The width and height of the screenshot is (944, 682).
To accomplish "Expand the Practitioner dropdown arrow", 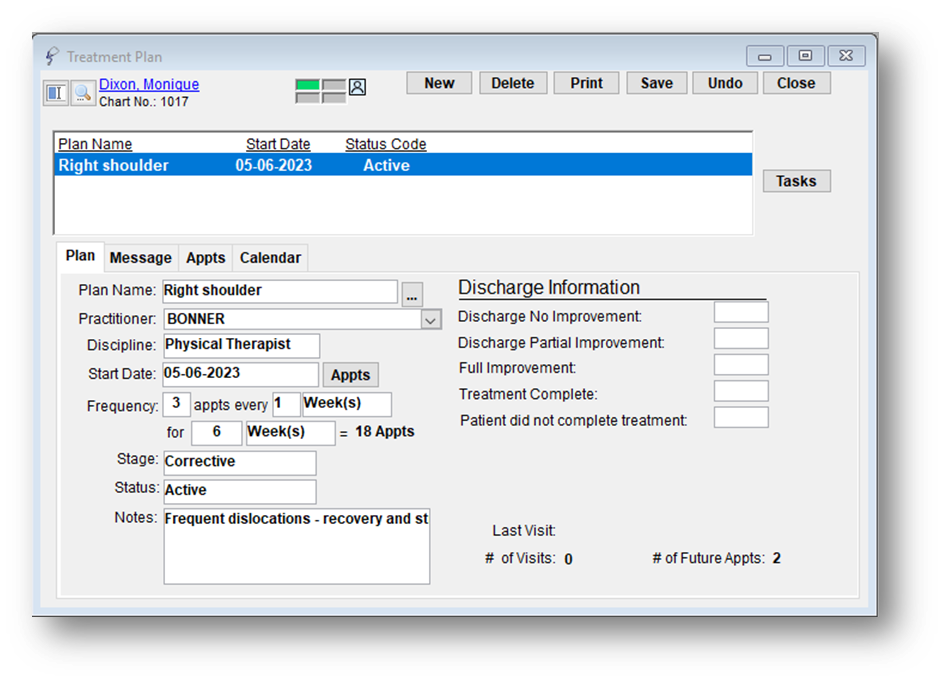I will pos(430,320).
